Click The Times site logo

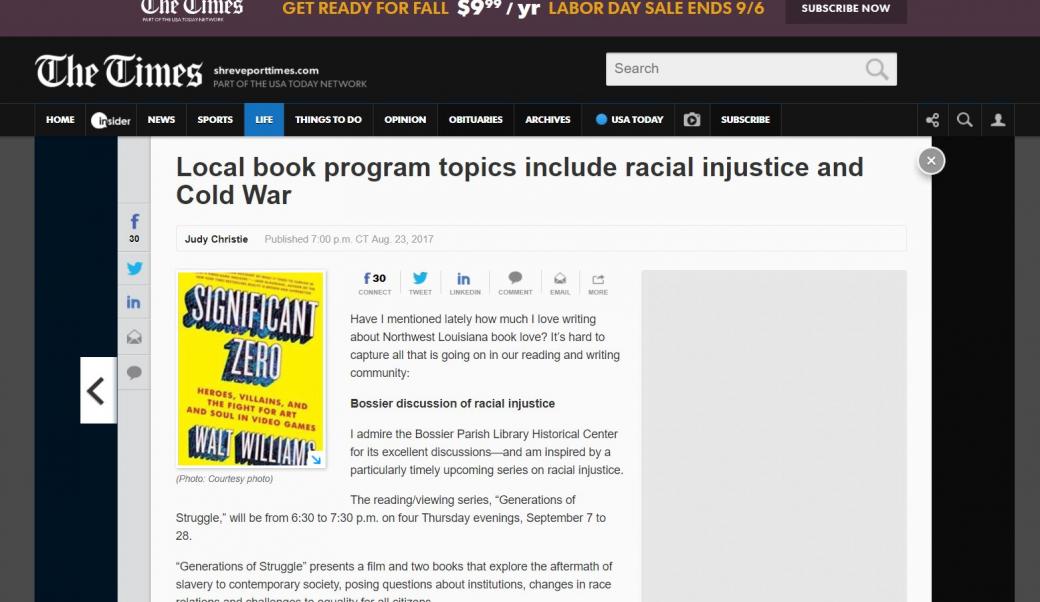119,71
